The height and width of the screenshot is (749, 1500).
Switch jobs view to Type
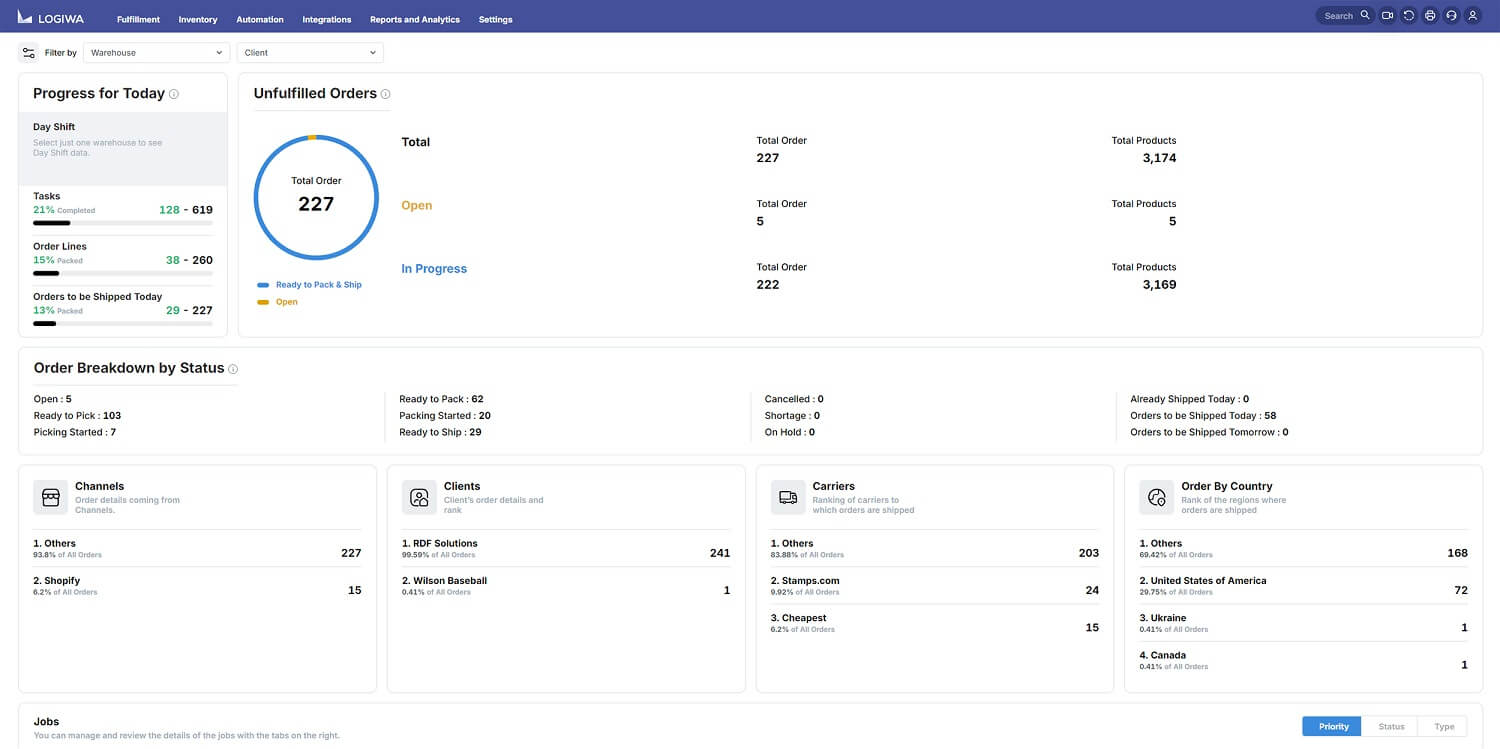(x=1444, y=727)
